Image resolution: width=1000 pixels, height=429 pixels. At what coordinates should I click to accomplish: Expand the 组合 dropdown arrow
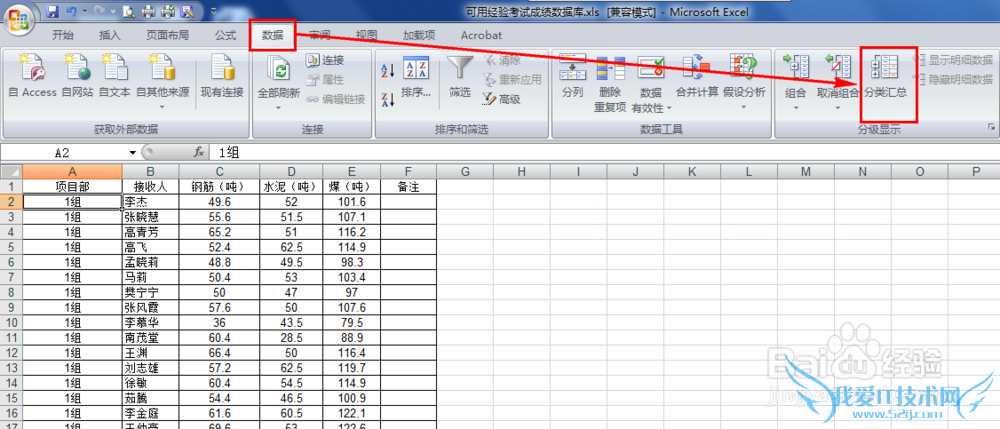pyautogui.click(x=795, y=106)
